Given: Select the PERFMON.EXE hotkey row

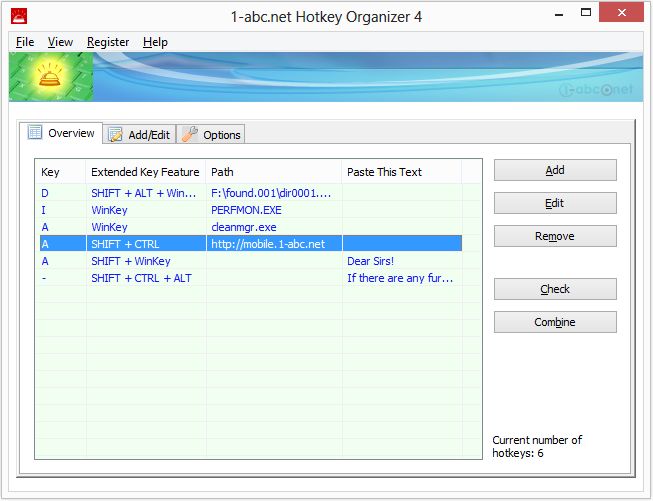Looking at the screenshot, I should (x=246, y=210).
